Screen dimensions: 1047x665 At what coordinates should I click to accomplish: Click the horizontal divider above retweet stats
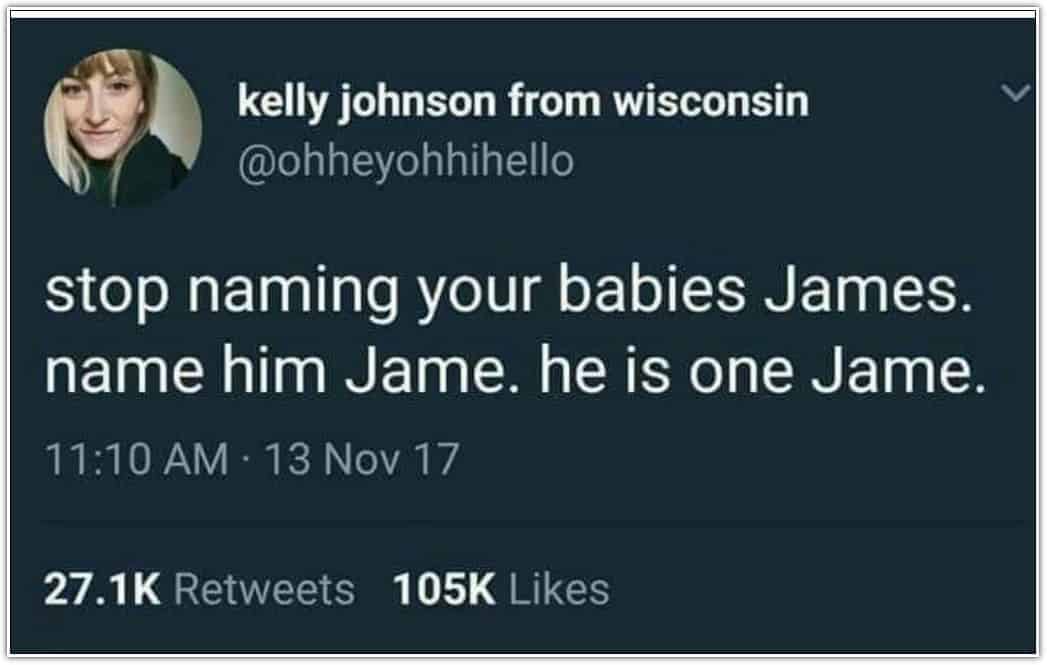(533, 520)
